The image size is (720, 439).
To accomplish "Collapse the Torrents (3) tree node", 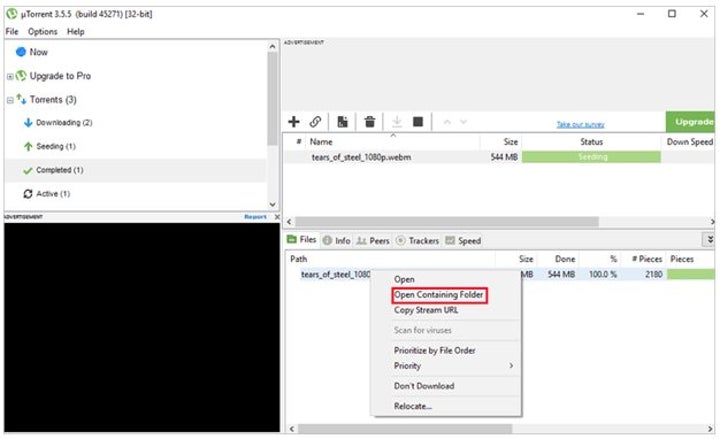I will [x=10, y=100].
